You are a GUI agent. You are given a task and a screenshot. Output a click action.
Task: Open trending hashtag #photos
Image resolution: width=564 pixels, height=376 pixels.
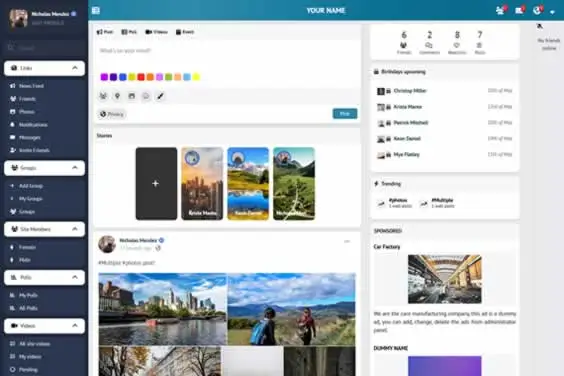[x=398, y=200]
